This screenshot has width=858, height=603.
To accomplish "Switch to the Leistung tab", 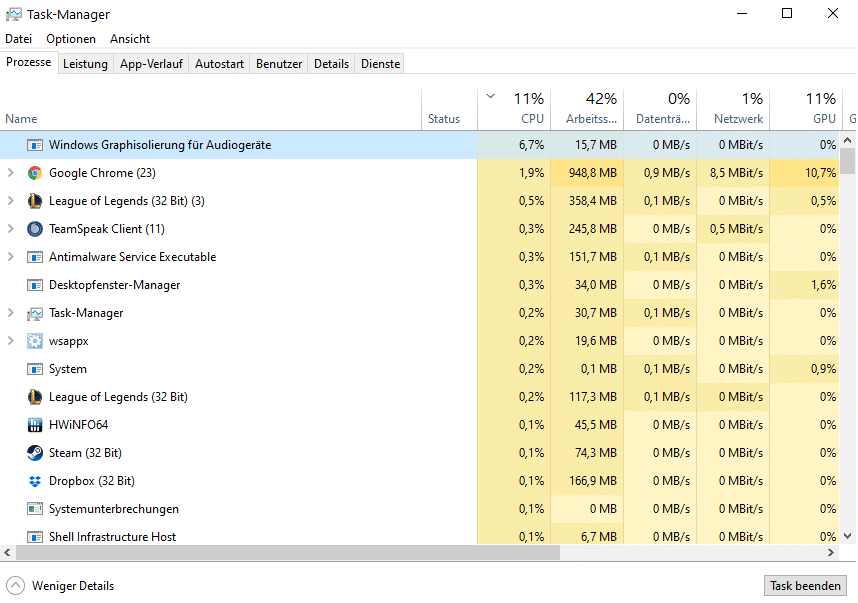I will 85,64.
